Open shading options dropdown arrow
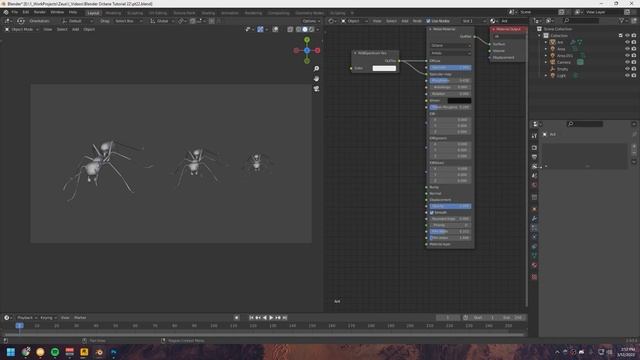The image size is (640, 360). pos(318,29)
